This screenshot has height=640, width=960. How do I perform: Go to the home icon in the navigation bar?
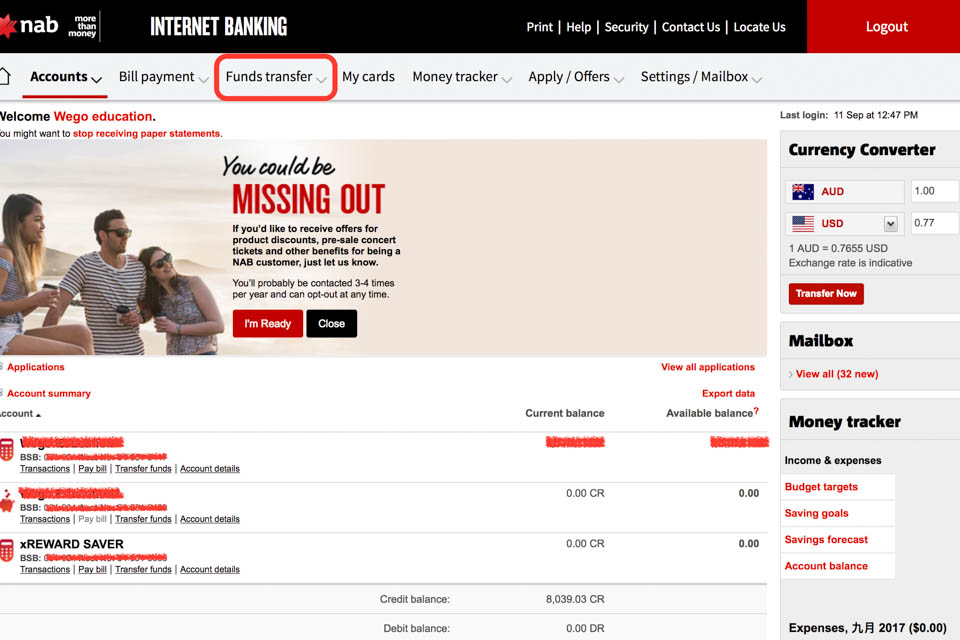click(x=5, y=77)
